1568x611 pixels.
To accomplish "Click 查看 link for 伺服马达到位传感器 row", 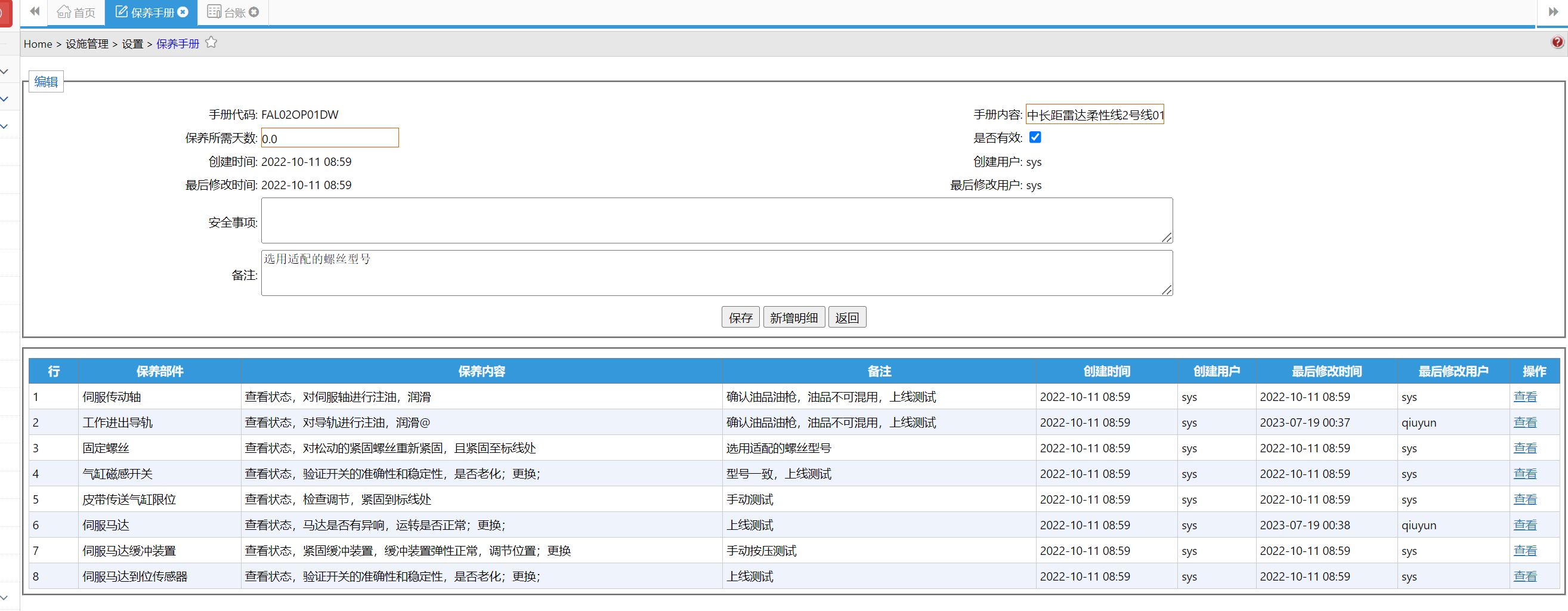I will click(x=1525, y=576).
